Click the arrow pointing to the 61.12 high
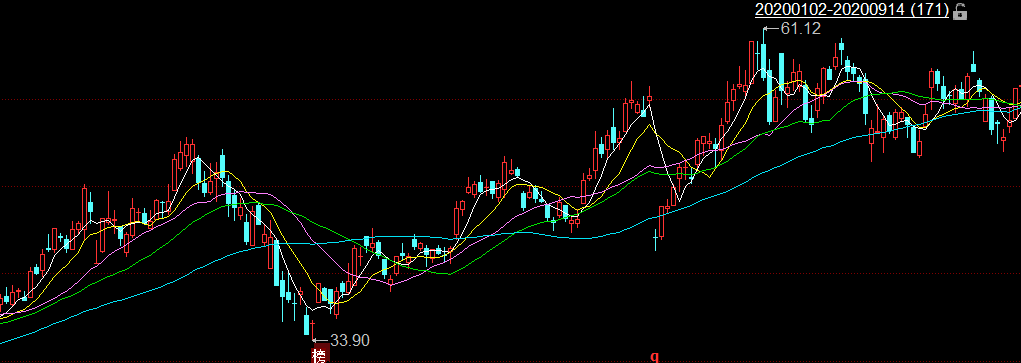Screen dimensions: 1021x363 coord(772,29)
